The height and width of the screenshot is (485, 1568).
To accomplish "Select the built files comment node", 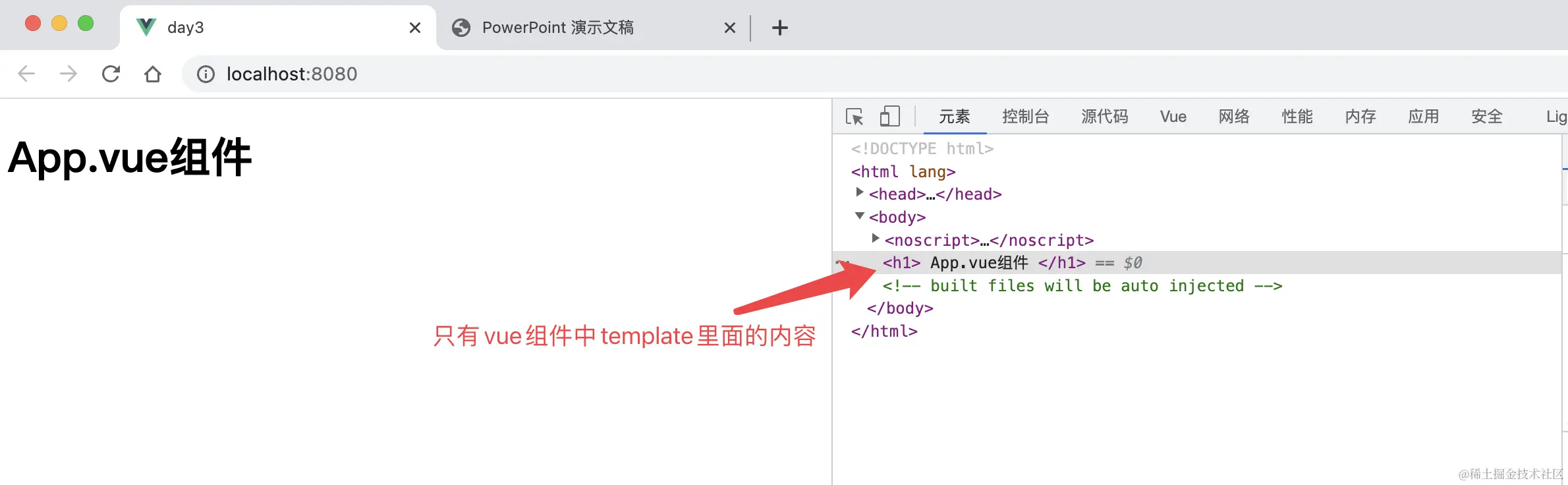I will pyautogui.click(x=1082, y=286).
